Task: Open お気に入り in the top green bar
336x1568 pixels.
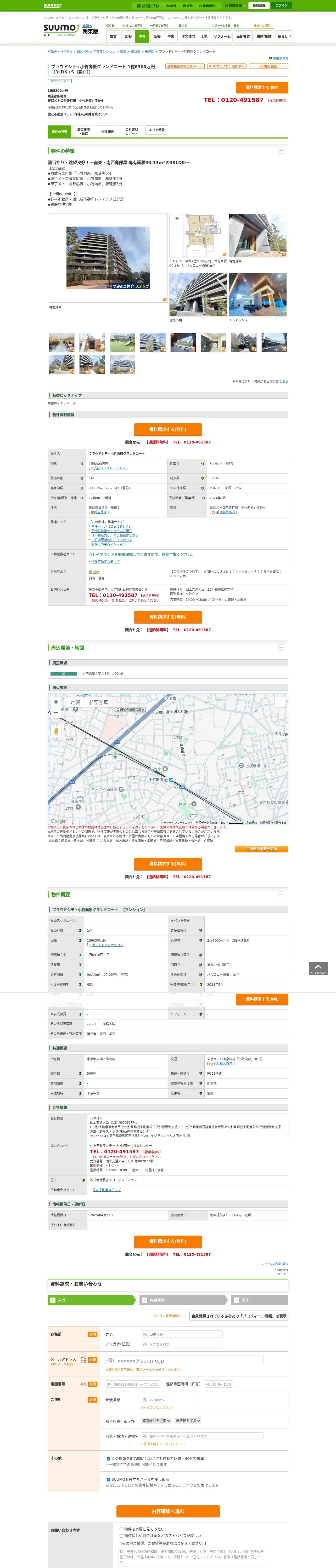Action: [x=148, y=5]
